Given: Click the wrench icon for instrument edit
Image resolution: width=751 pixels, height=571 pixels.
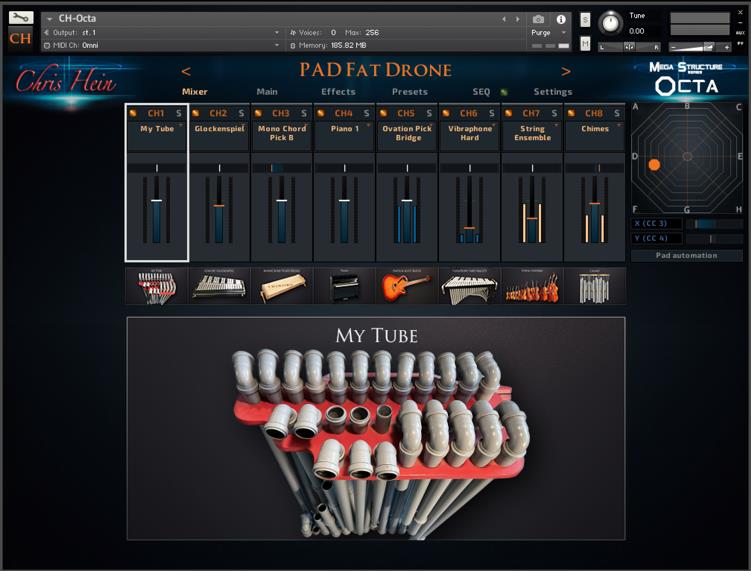Looking at the screenshot, I should 21,17.
